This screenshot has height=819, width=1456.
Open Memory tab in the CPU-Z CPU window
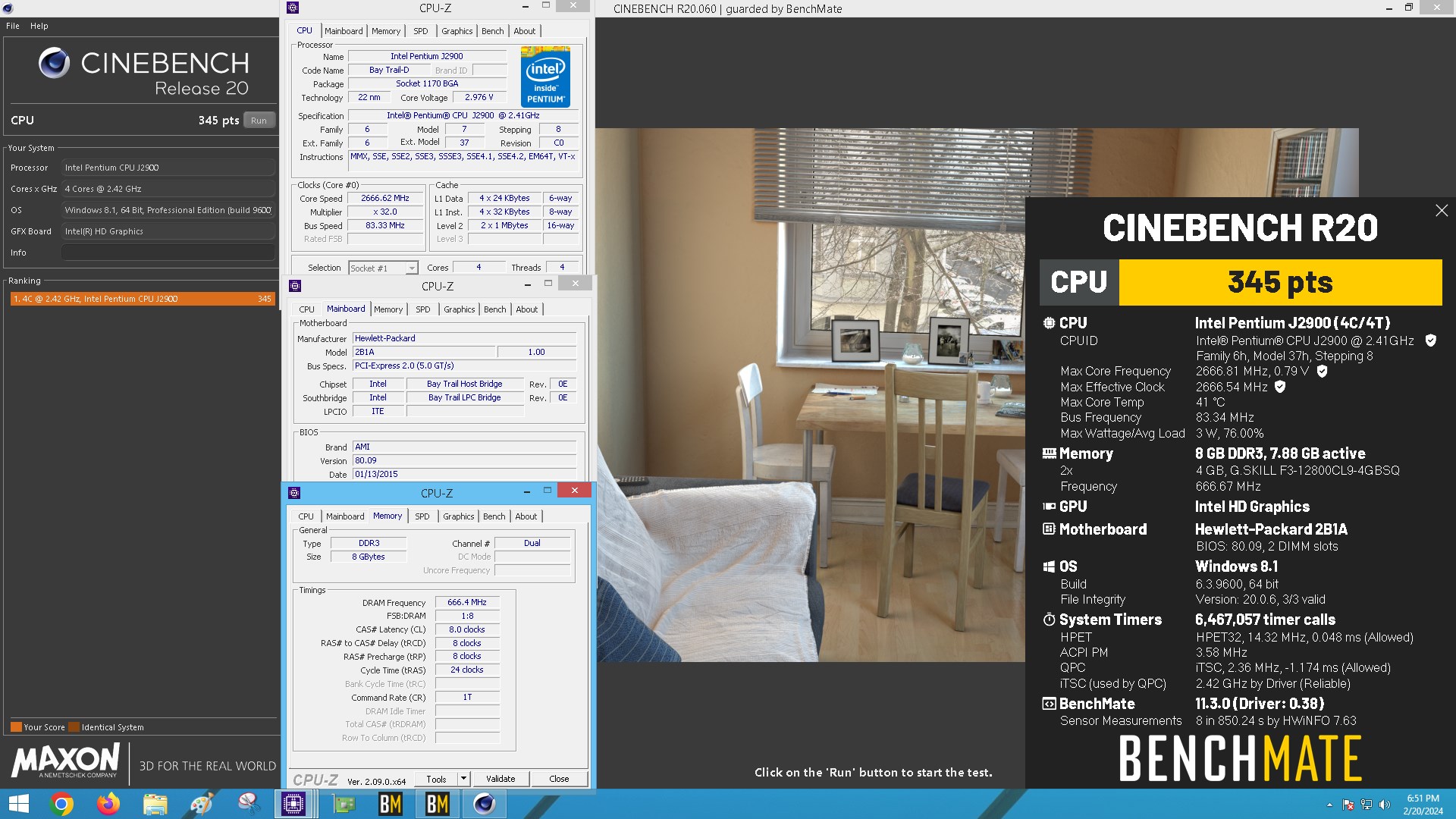[x=386, y=31]
